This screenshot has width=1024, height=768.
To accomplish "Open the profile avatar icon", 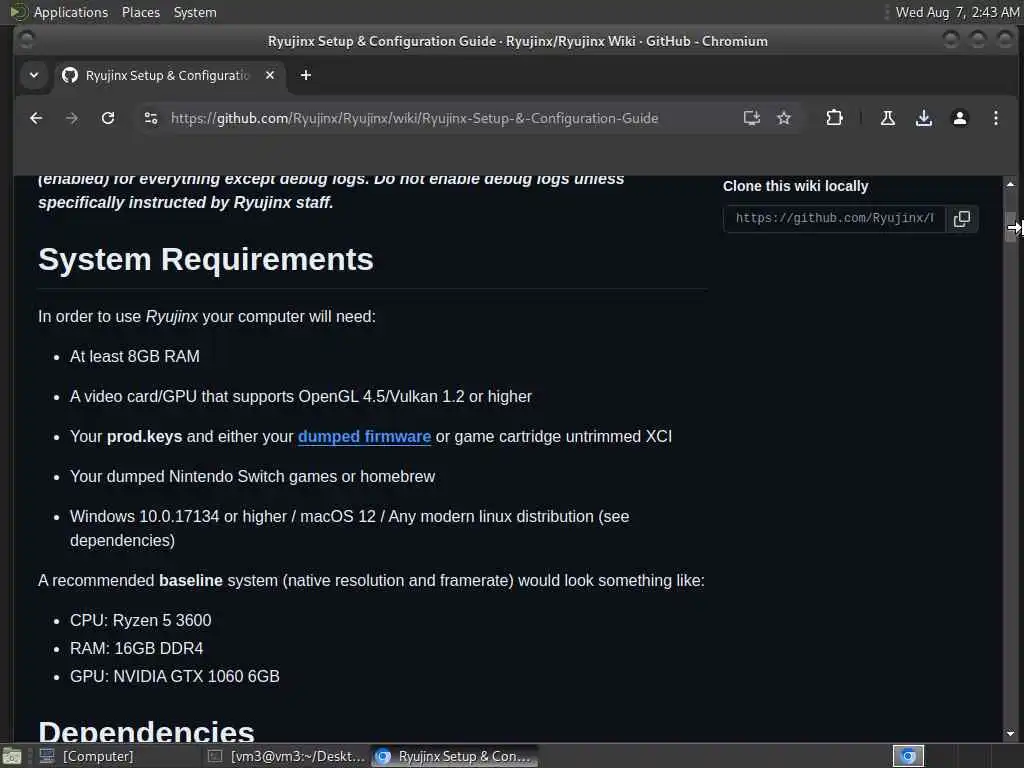I will point(959,118).
